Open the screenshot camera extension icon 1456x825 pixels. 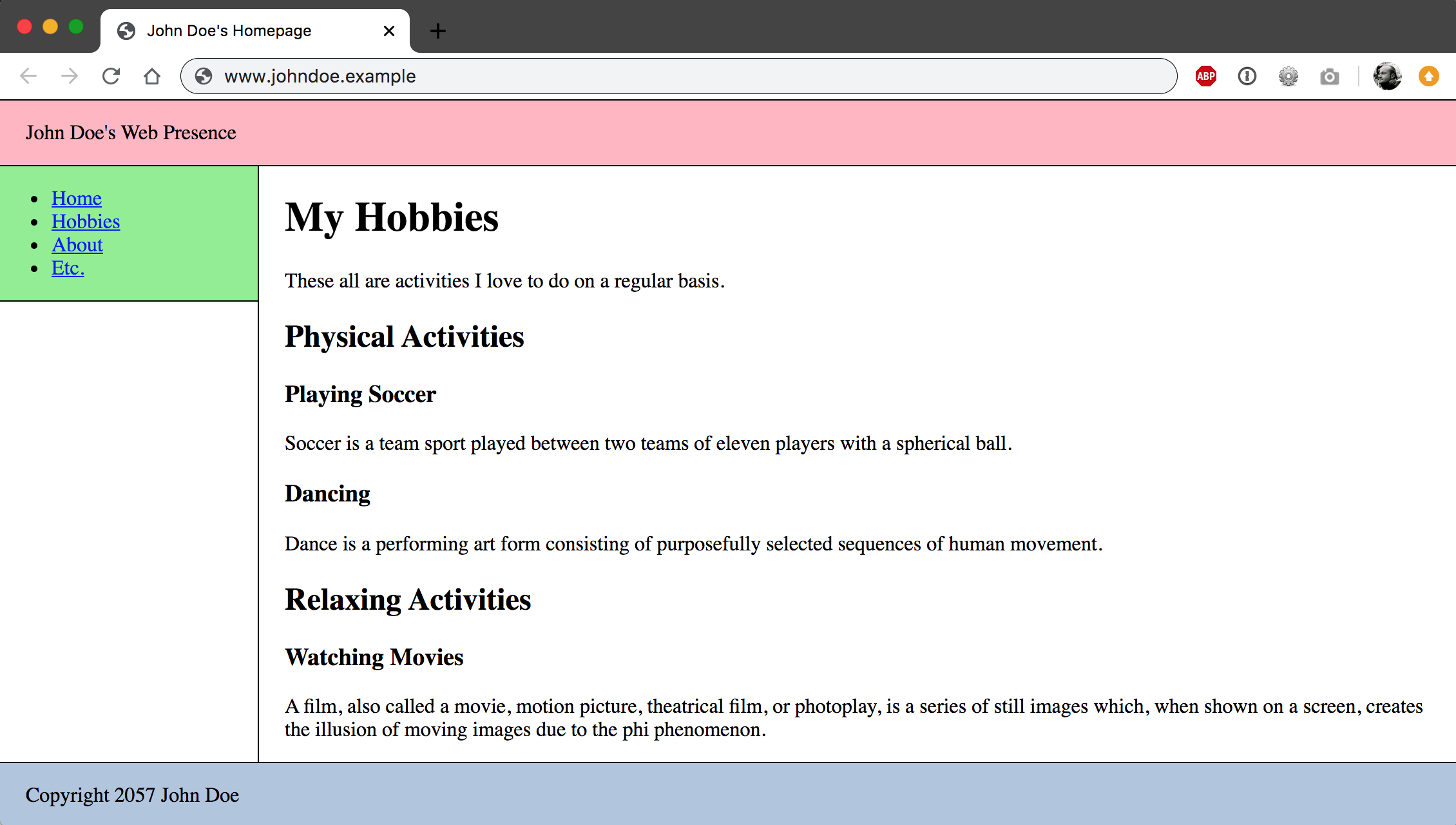tap(1330, 75)
